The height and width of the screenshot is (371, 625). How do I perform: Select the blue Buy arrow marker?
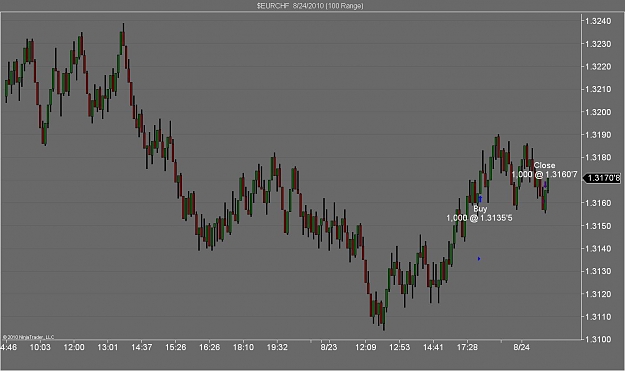click(480, 198)
